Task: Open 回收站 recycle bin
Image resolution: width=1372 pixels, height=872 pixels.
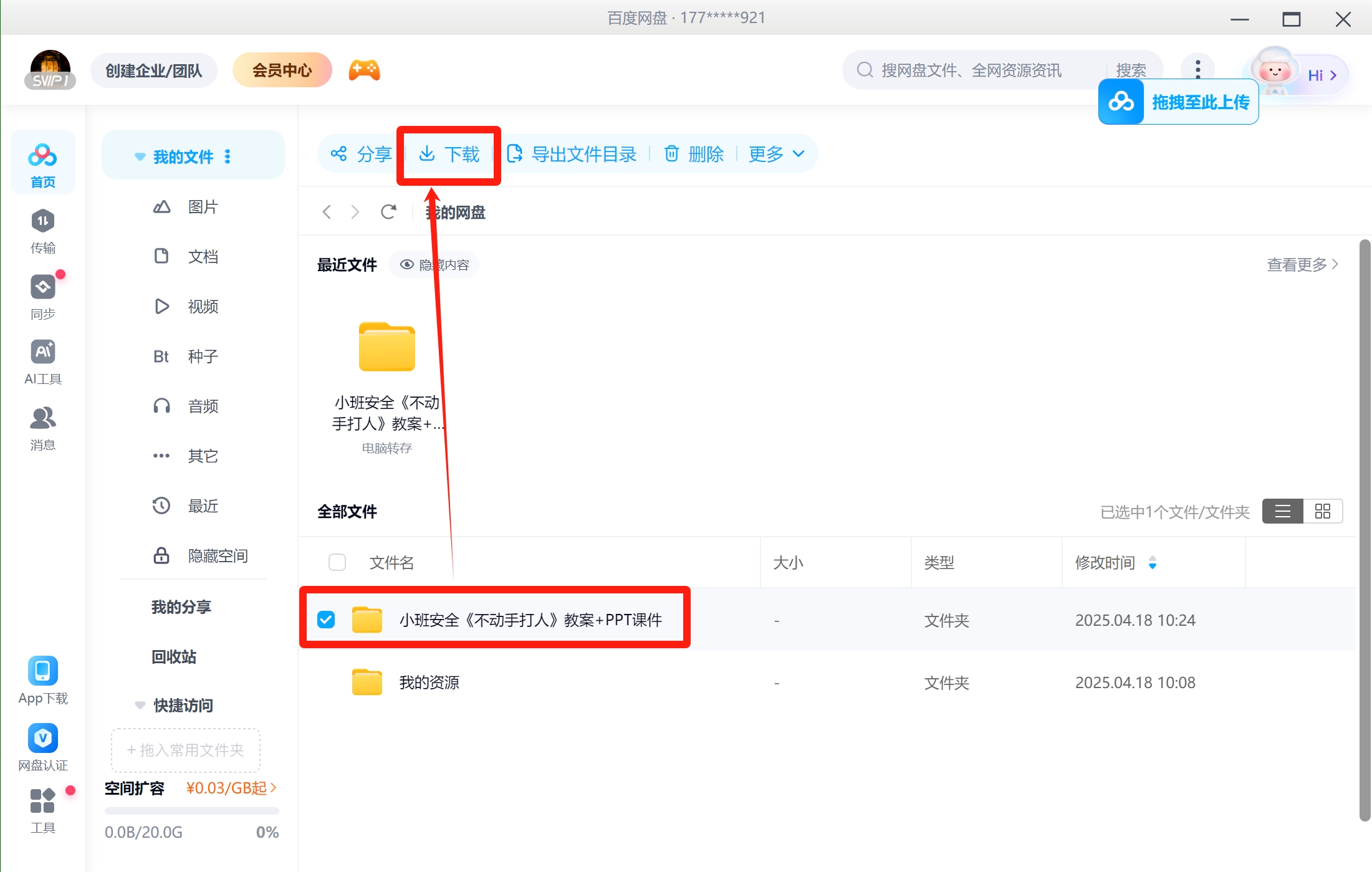Action: click(174, 657)
